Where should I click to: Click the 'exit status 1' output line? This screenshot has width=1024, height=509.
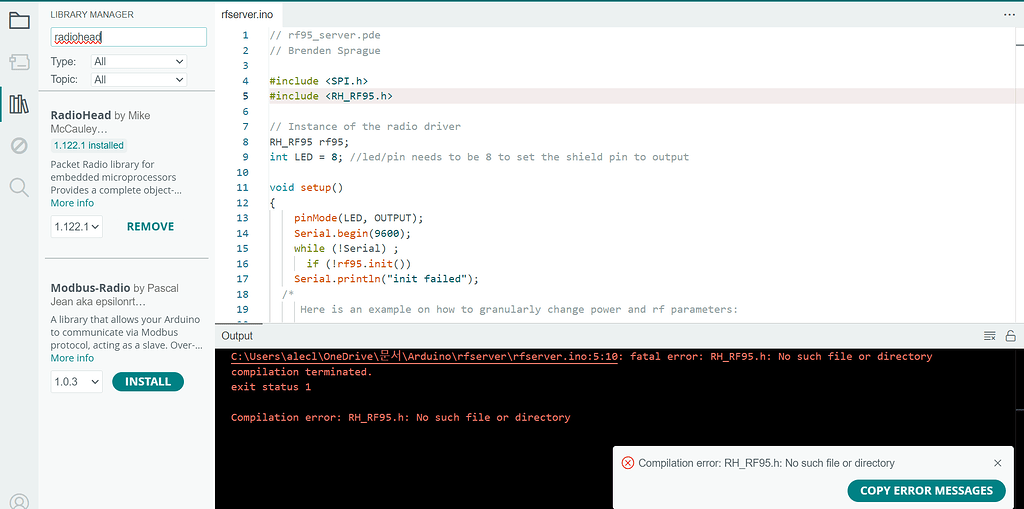coord(271,387)
